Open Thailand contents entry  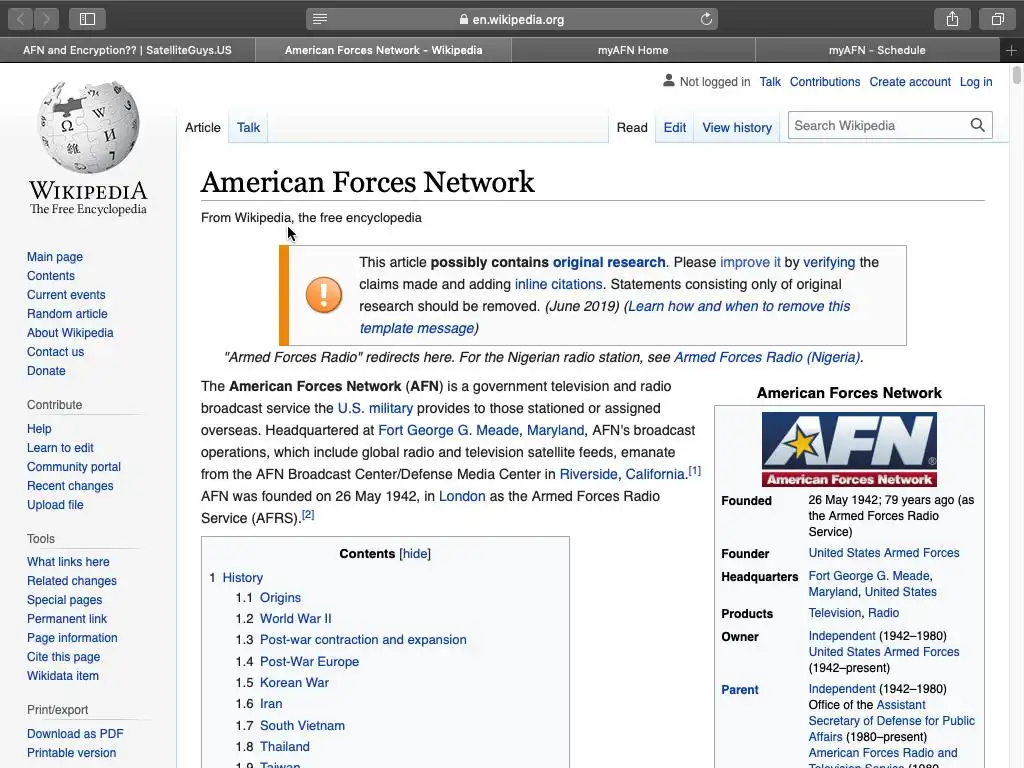pos(284,746)
